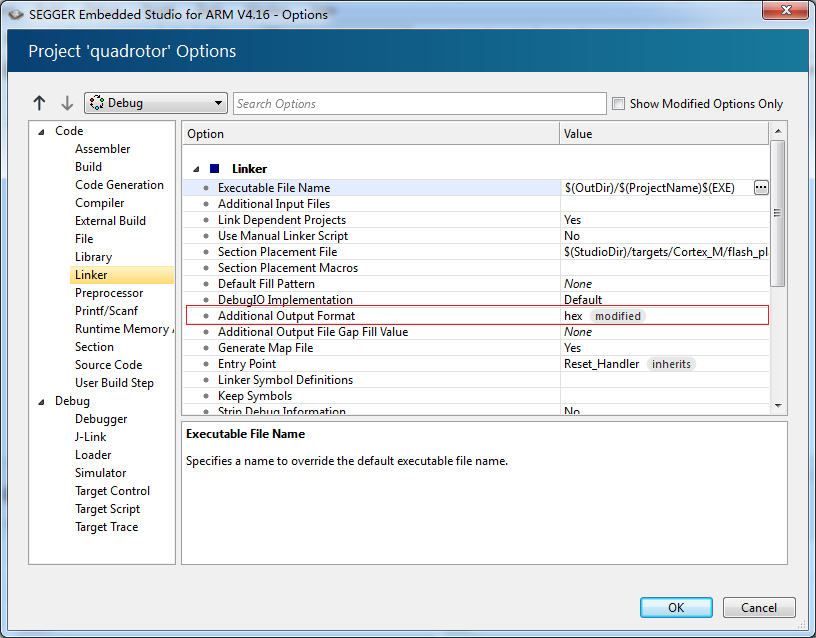Select Section Placement File option
Screen dimensions: 816x638
[476, 252]
